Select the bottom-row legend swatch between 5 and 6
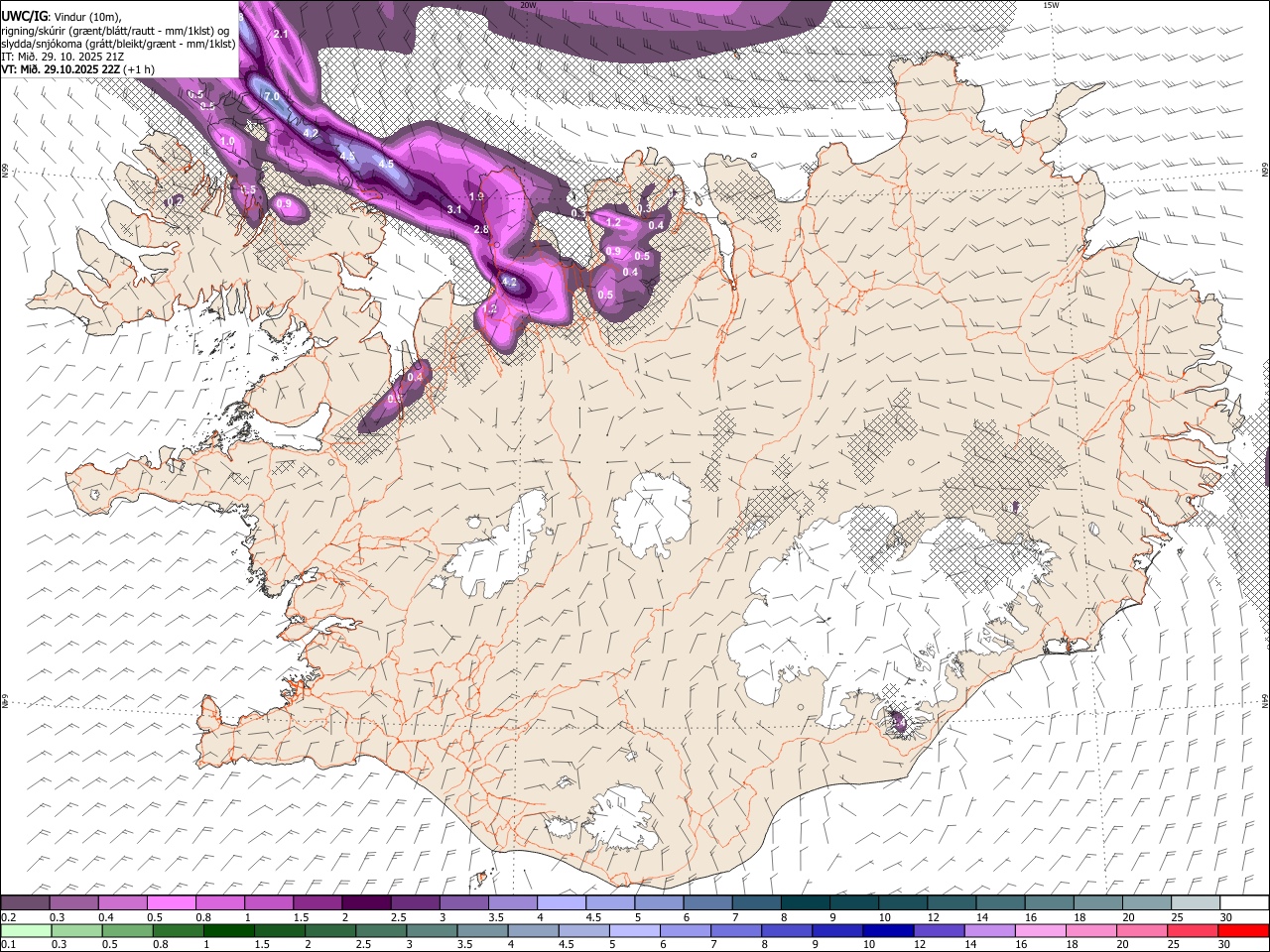1270x952 pixels. (635, 931)
